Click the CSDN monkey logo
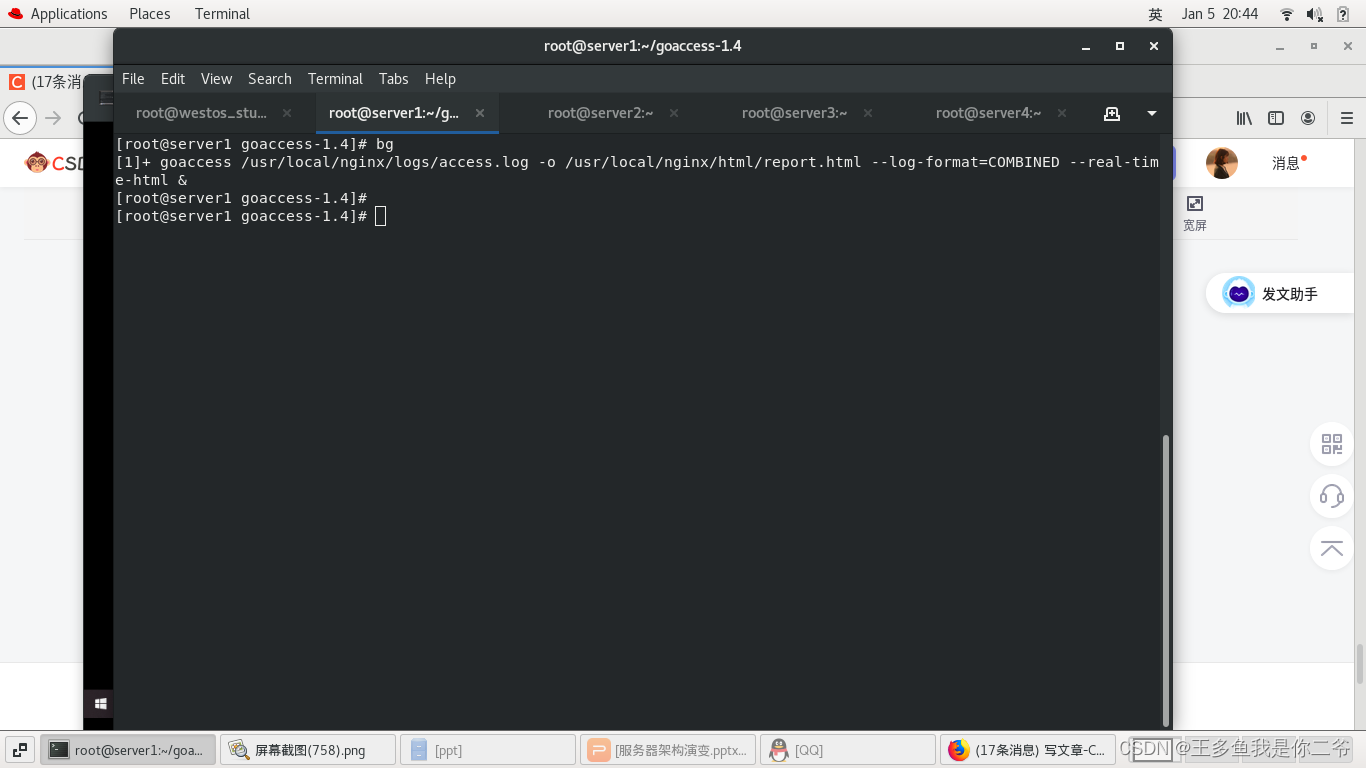The image size is (1366, 768). tap(37, 162)
